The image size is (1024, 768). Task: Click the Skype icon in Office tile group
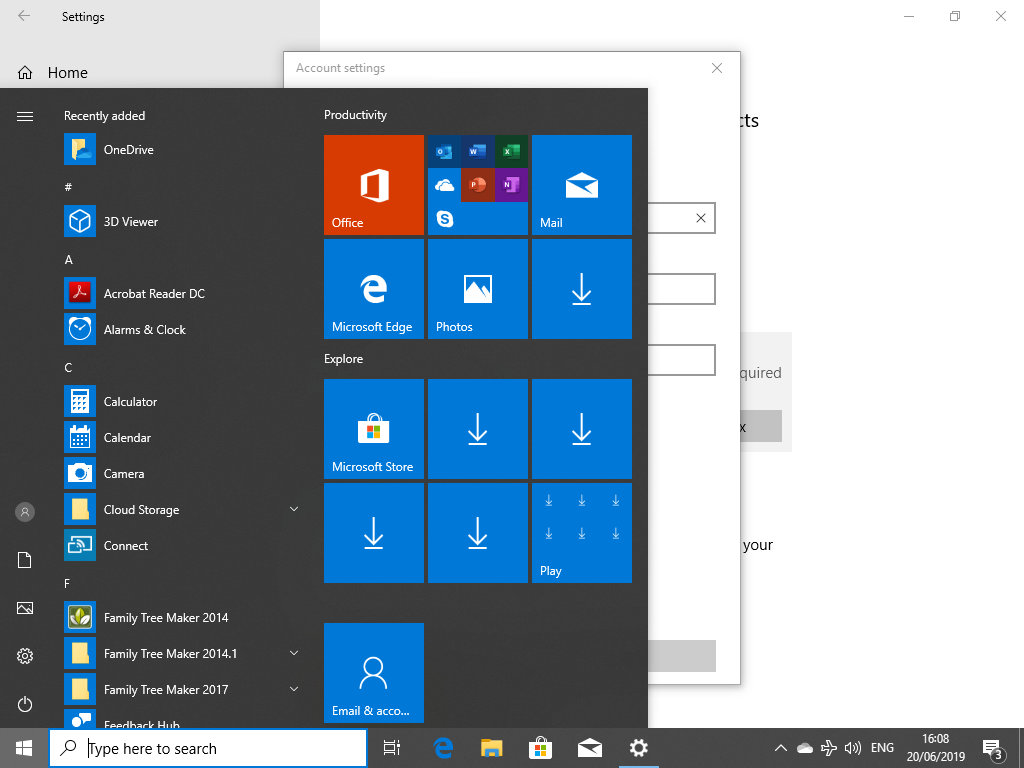(445, 219)
